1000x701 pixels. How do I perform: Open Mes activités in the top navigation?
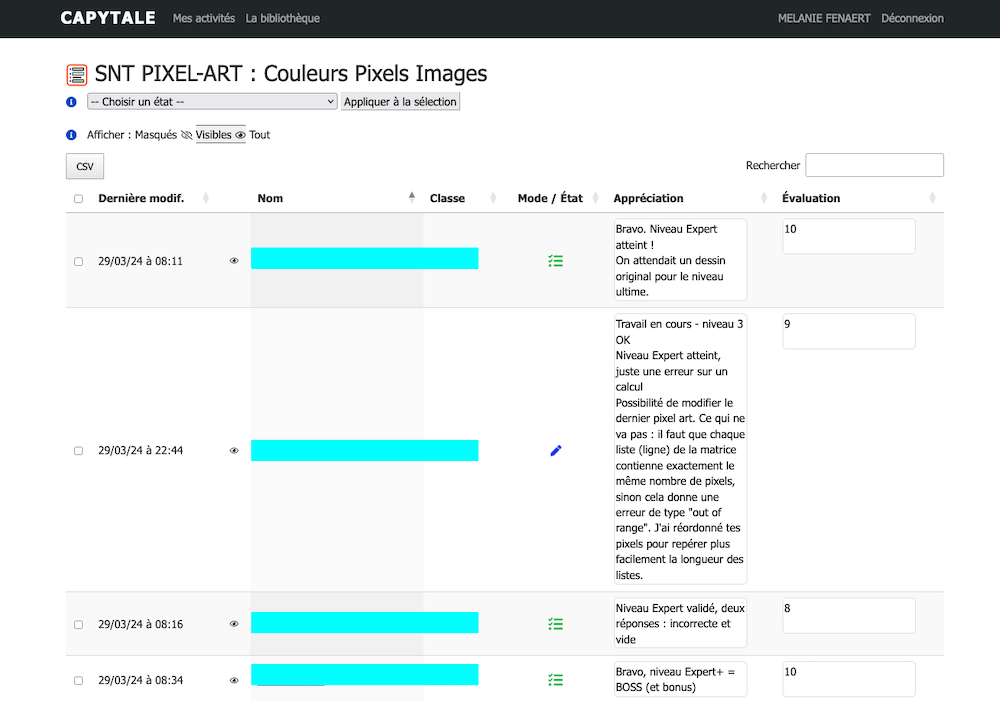coord(204,18)
